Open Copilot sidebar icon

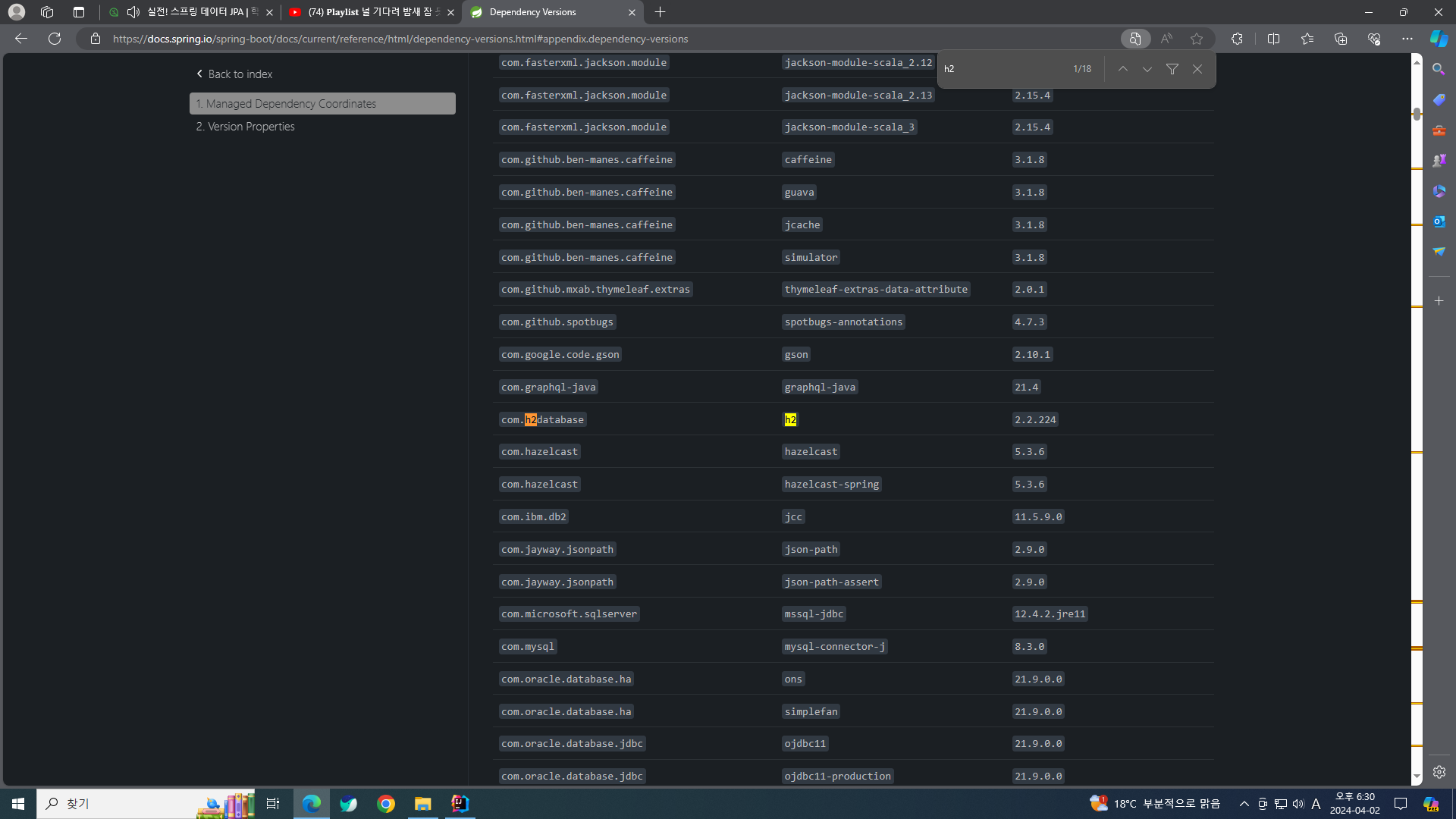point(1439,39)
